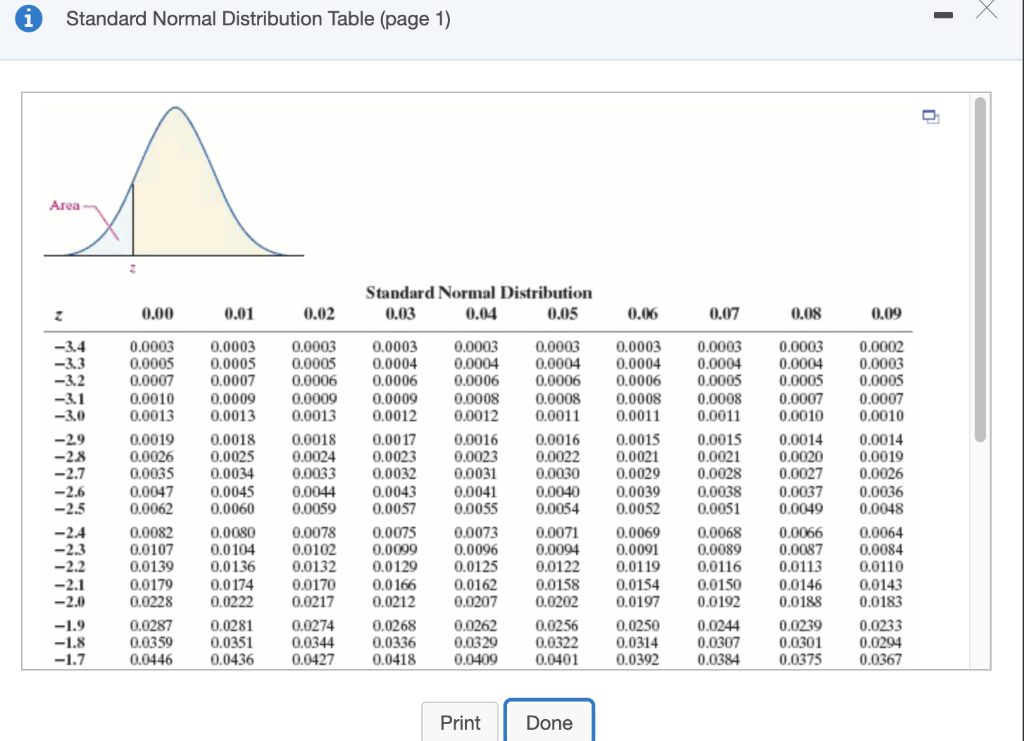The height and width of the screenshot is (741, 1024).
Task: Click the Print button
Action: (460, 722)
